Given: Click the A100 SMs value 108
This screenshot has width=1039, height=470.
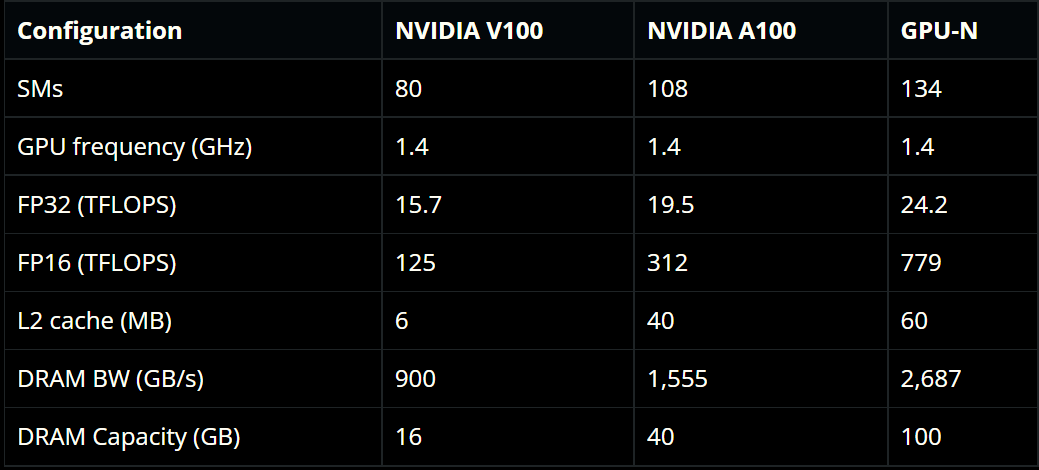Looking at the screenshot, I should click(x=668, y=89).
